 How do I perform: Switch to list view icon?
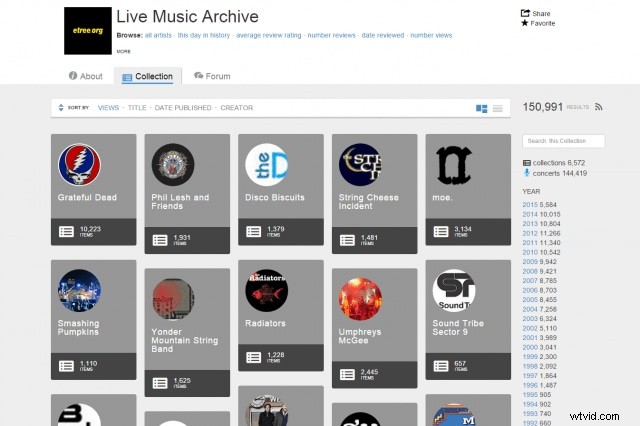coord(498,108)
